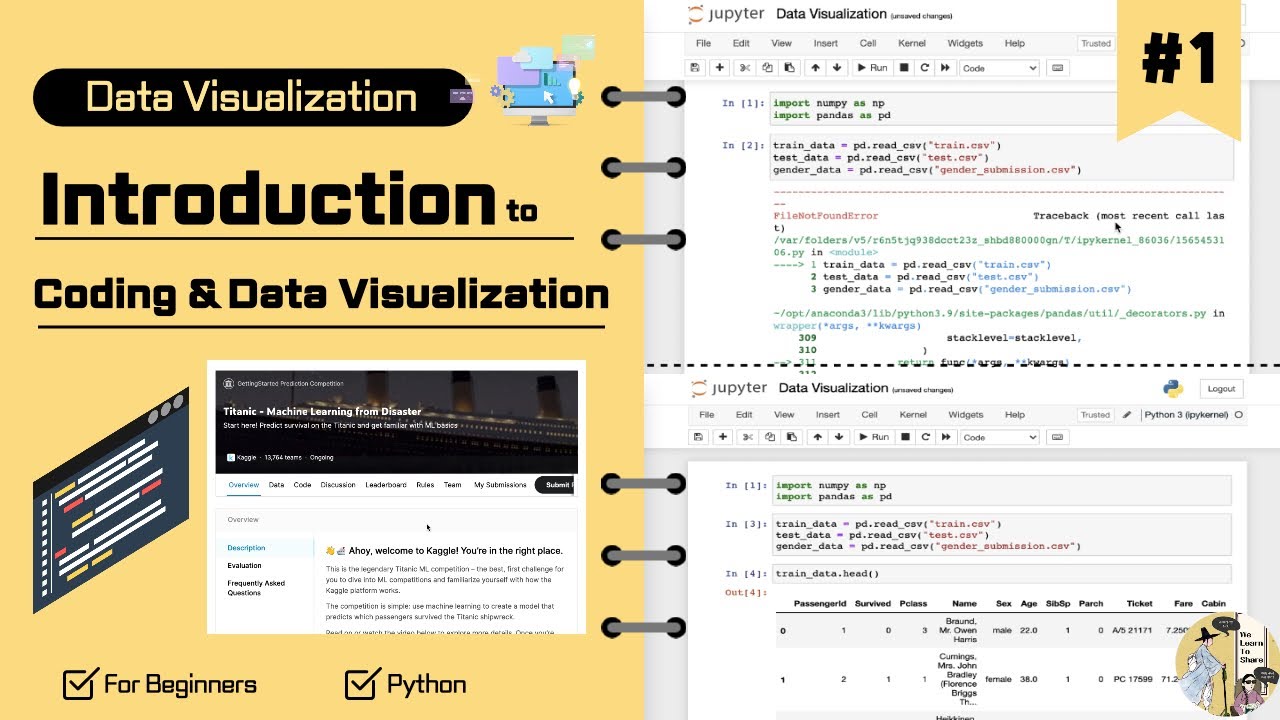The height and width of the screenshot is (720, 1280).
Task: Open Cell menu in upper Jupyter window
Action: point(868,43)
